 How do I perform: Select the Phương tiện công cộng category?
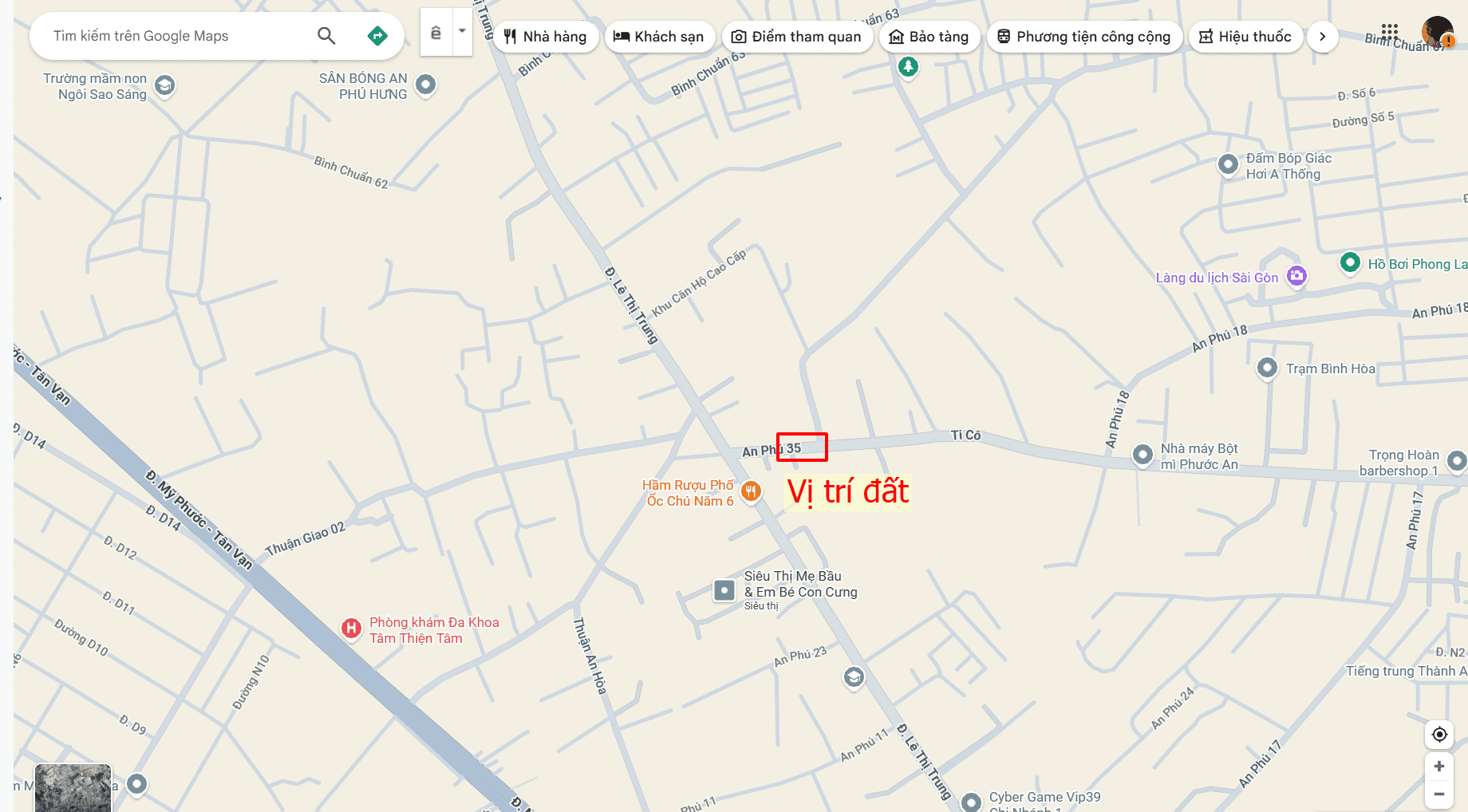tap(1084, 37)
